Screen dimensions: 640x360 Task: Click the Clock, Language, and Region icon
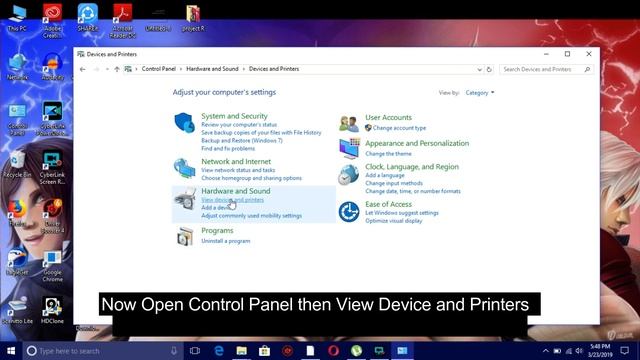[x=348, y=175]
